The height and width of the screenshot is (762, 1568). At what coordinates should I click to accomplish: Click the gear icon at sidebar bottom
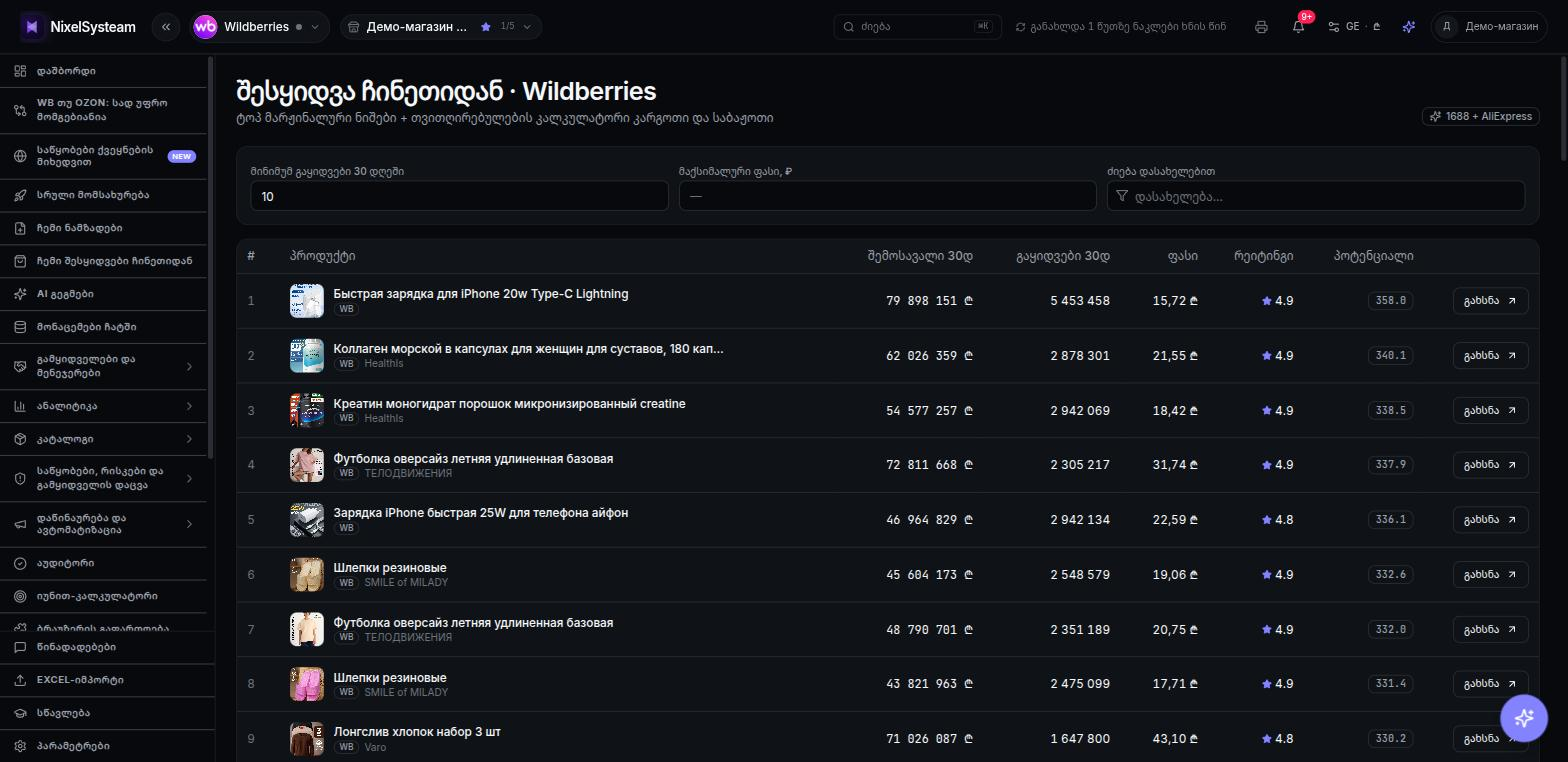click(x=21, y=746)
